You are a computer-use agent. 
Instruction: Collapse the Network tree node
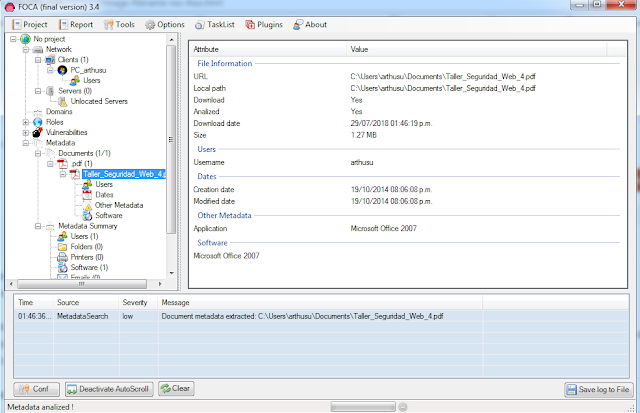(x=26, y=50)
